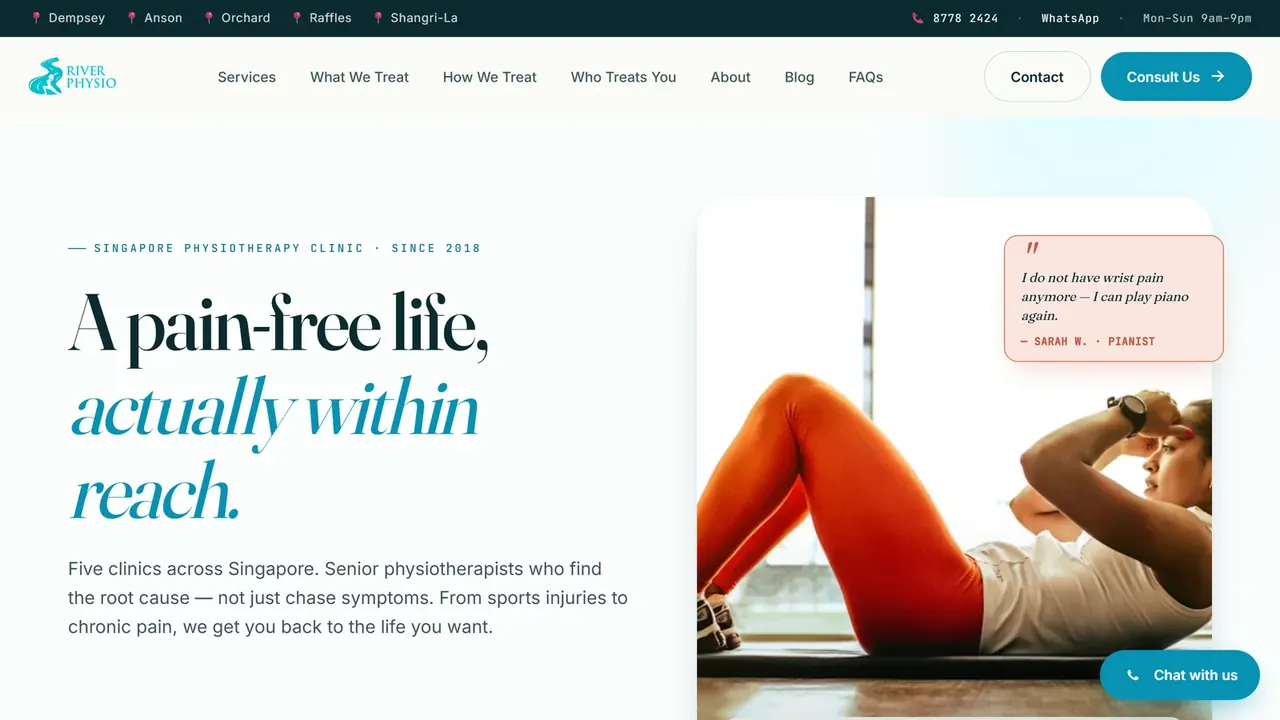Call the number 8778 2424

965,18
